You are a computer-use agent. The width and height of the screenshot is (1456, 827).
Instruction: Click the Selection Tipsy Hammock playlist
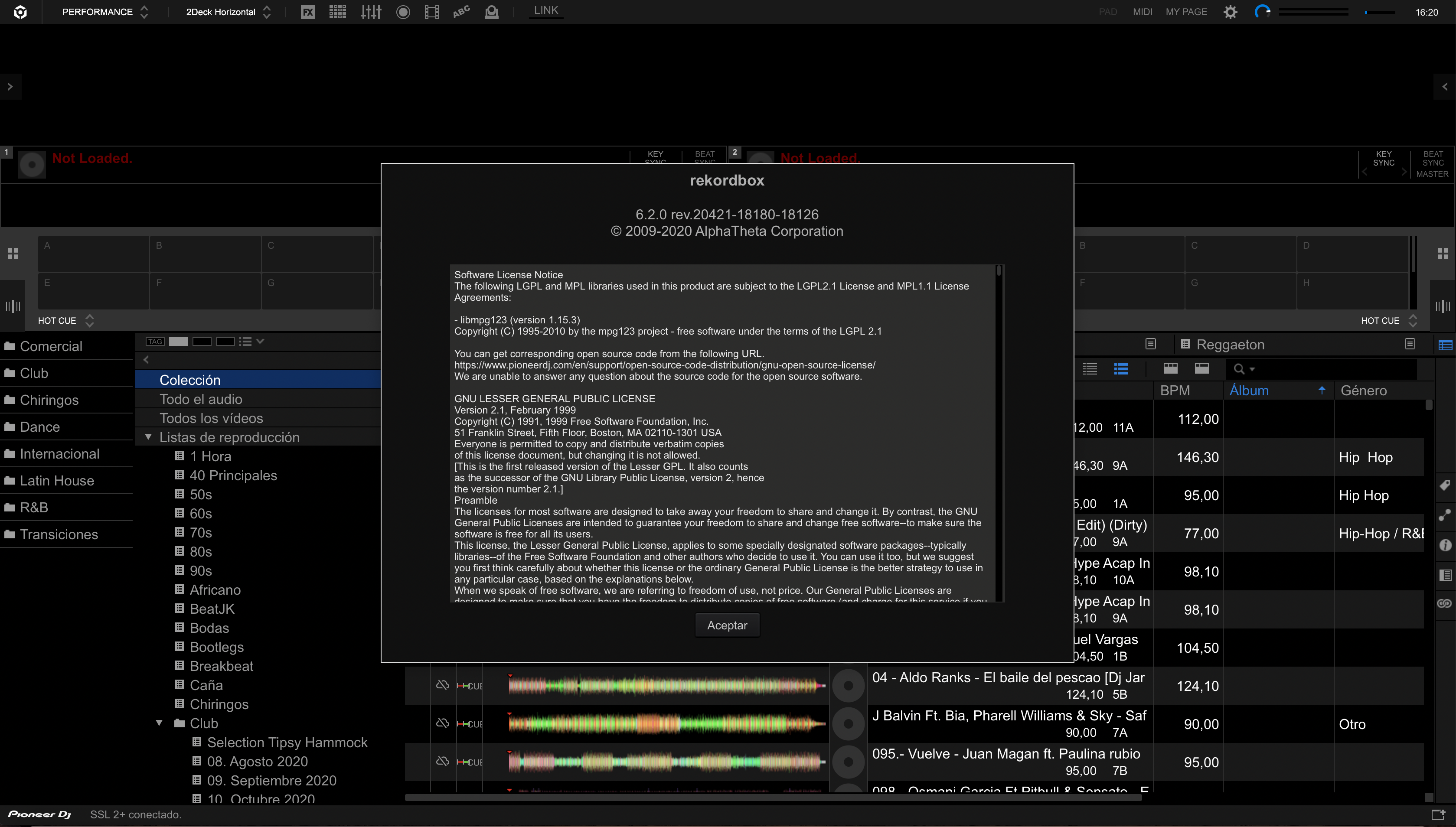click(x=287, y=742)
